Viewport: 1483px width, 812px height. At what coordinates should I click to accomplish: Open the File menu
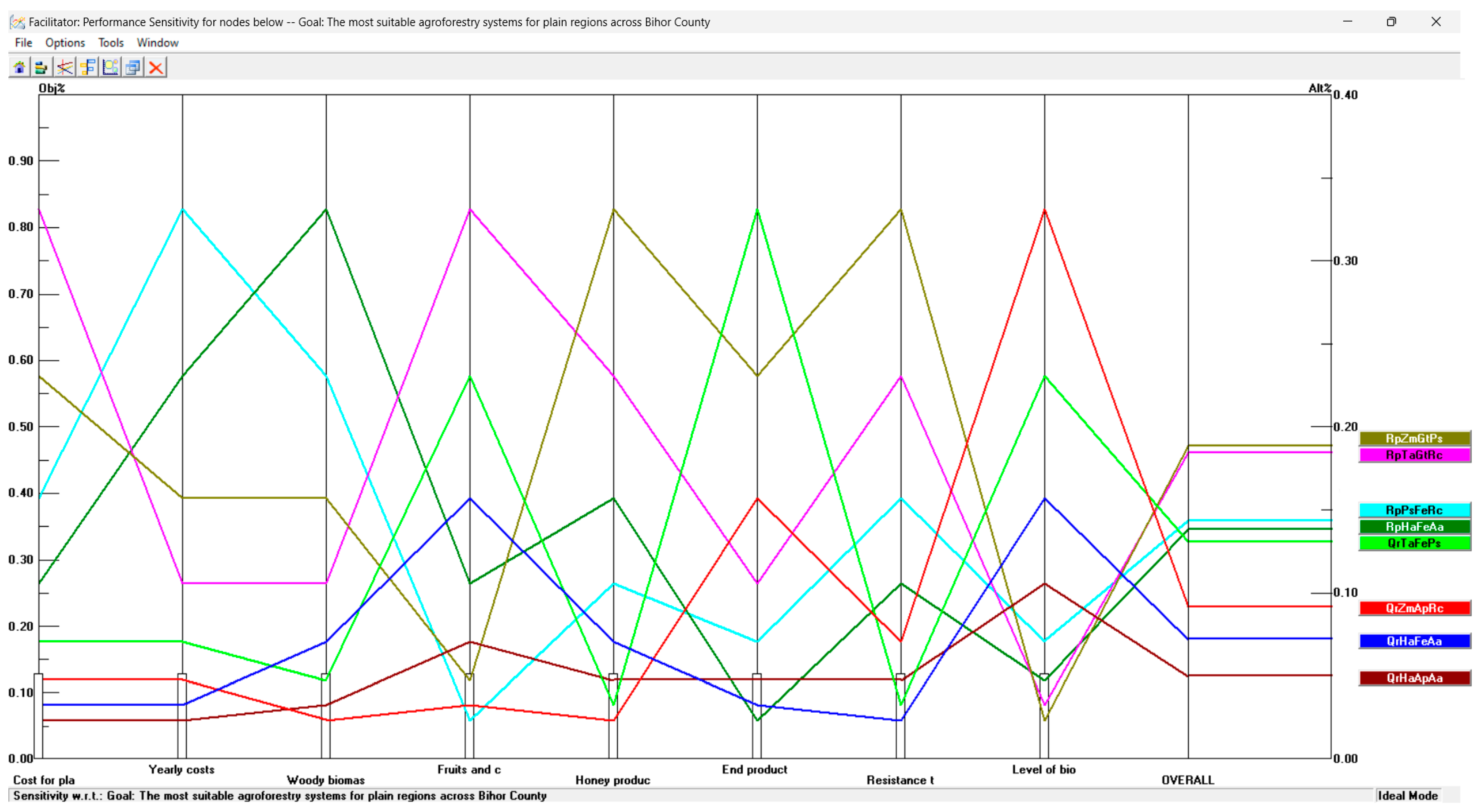coord(24,43)
